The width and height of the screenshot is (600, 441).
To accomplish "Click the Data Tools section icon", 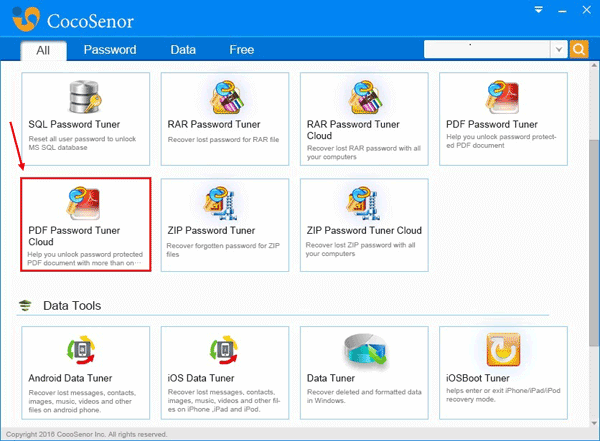I will (x=25, y=305).
